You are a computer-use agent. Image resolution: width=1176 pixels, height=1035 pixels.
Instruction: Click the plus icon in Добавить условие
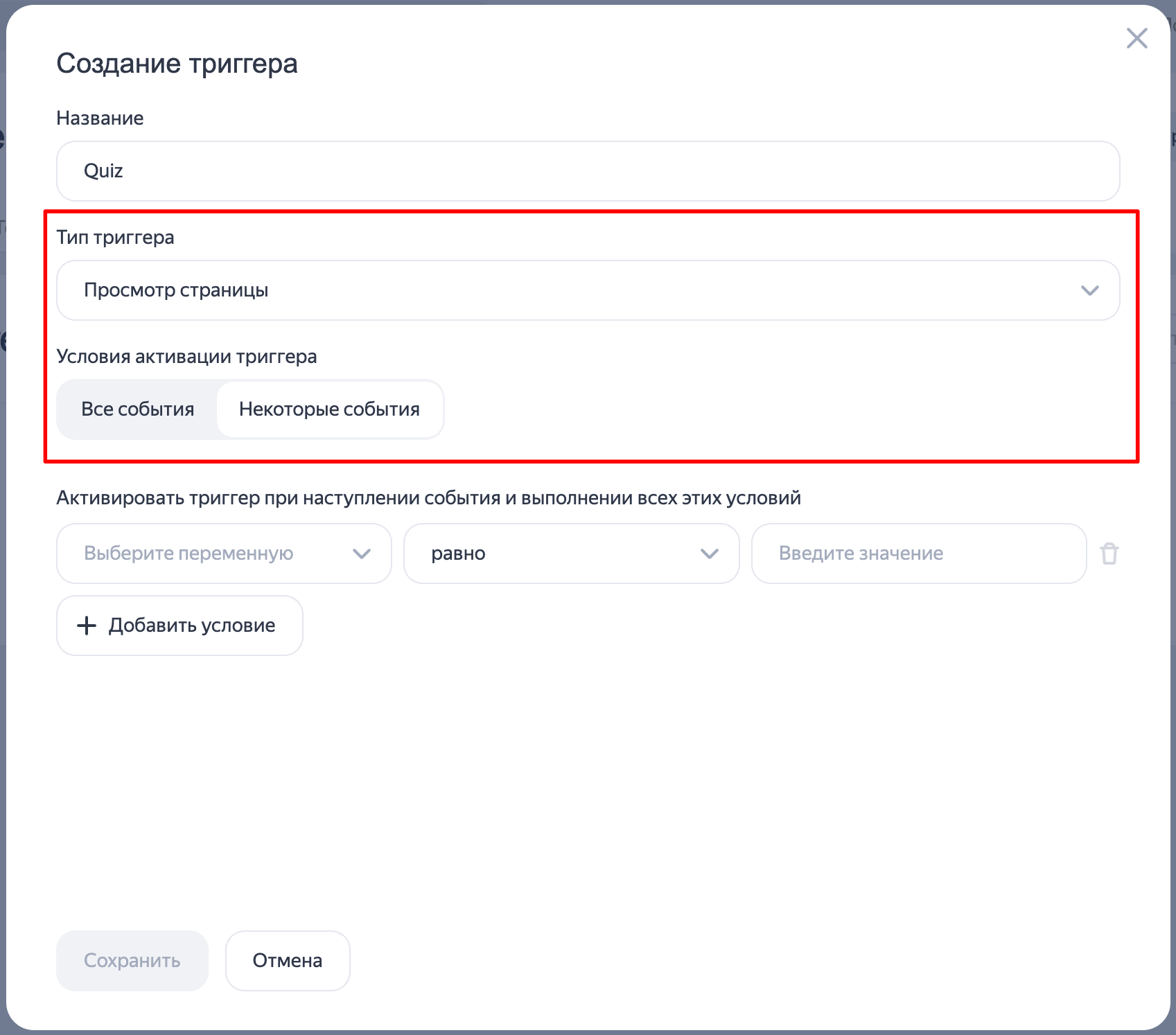[87, 626]
